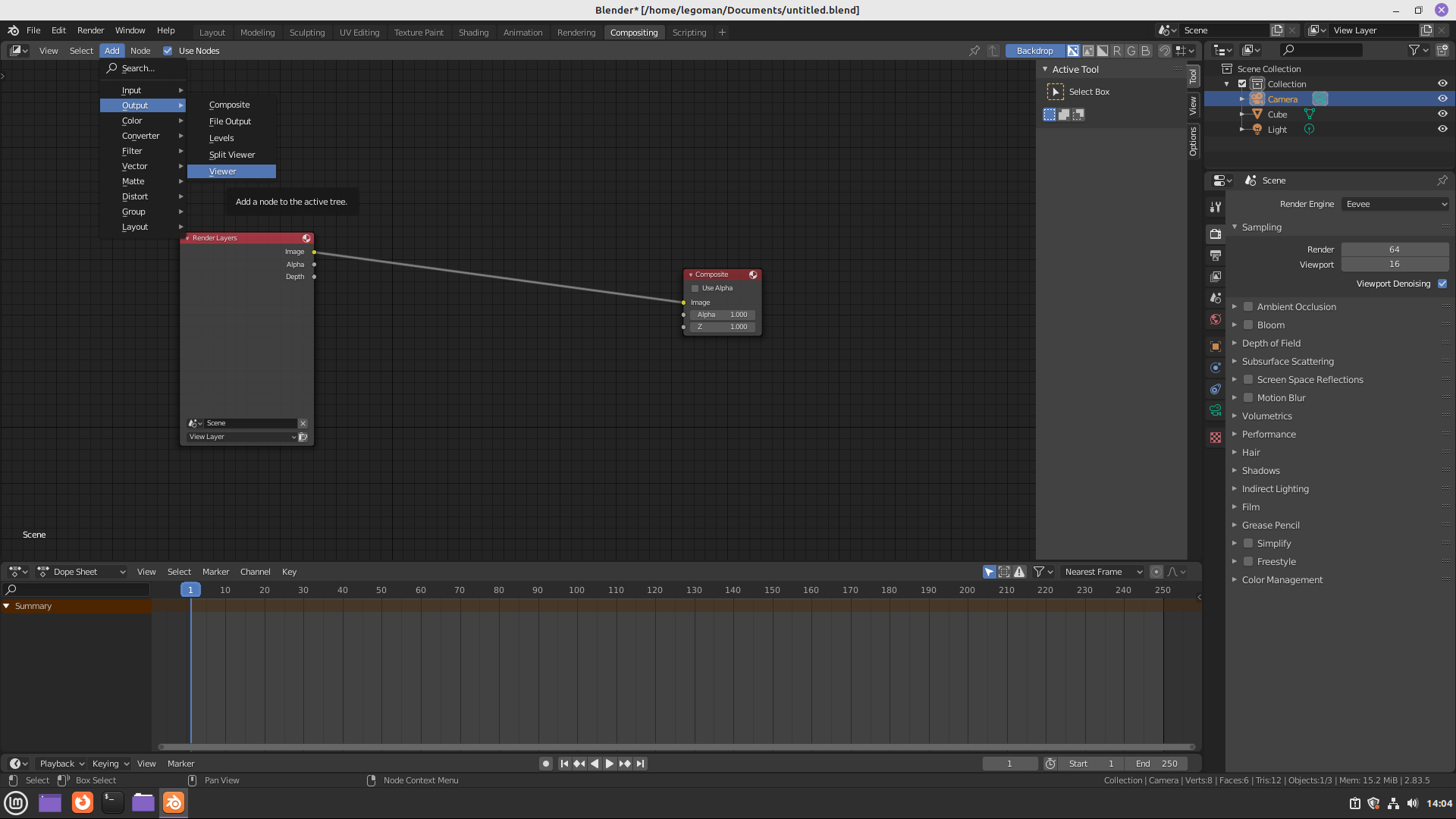Choose File Output from the submenu
Viewport: 1456px width, 819px height.
pyautogui.click(x=230, y=121)
